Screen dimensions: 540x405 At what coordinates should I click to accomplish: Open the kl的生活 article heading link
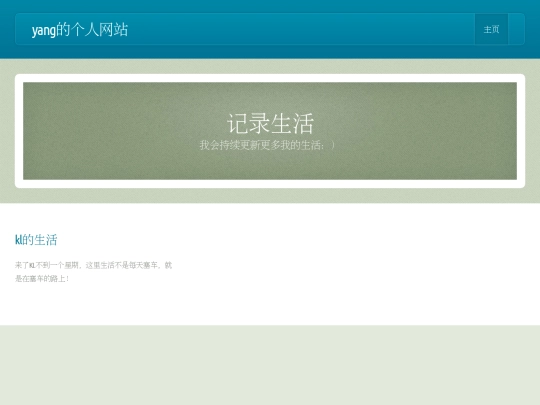(x=36, y=240)
